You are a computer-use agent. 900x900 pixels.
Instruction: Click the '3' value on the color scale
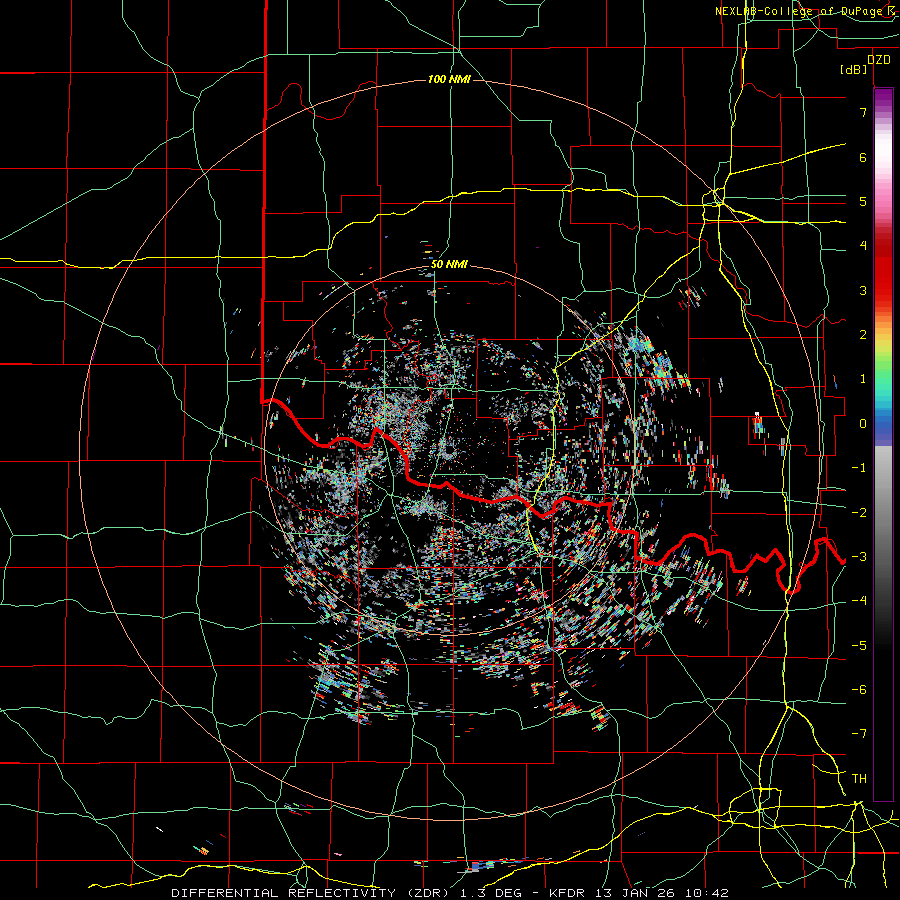click(863, 290)
